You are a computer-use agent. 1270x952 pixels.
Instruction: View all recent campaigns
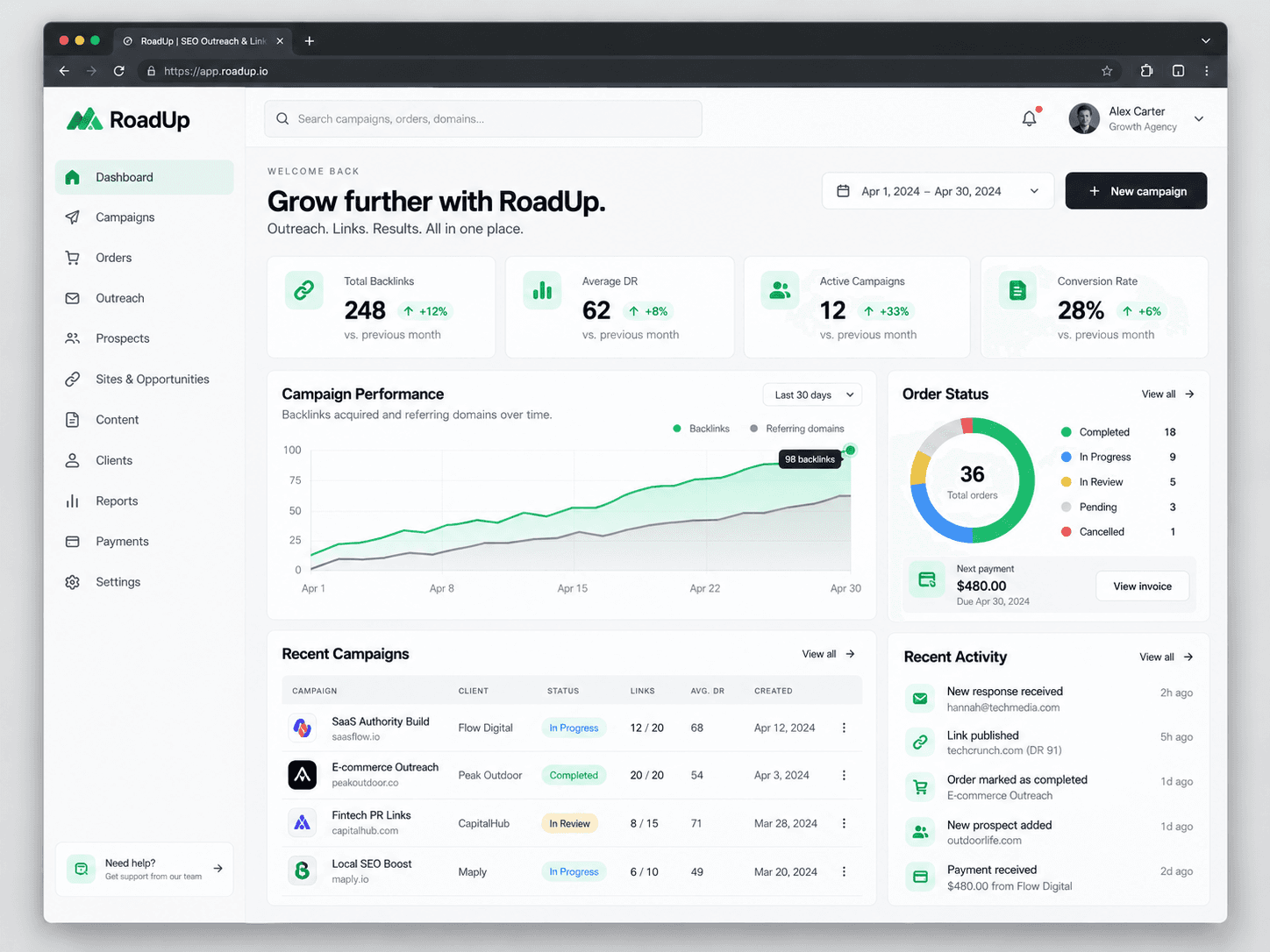[828, 654]
